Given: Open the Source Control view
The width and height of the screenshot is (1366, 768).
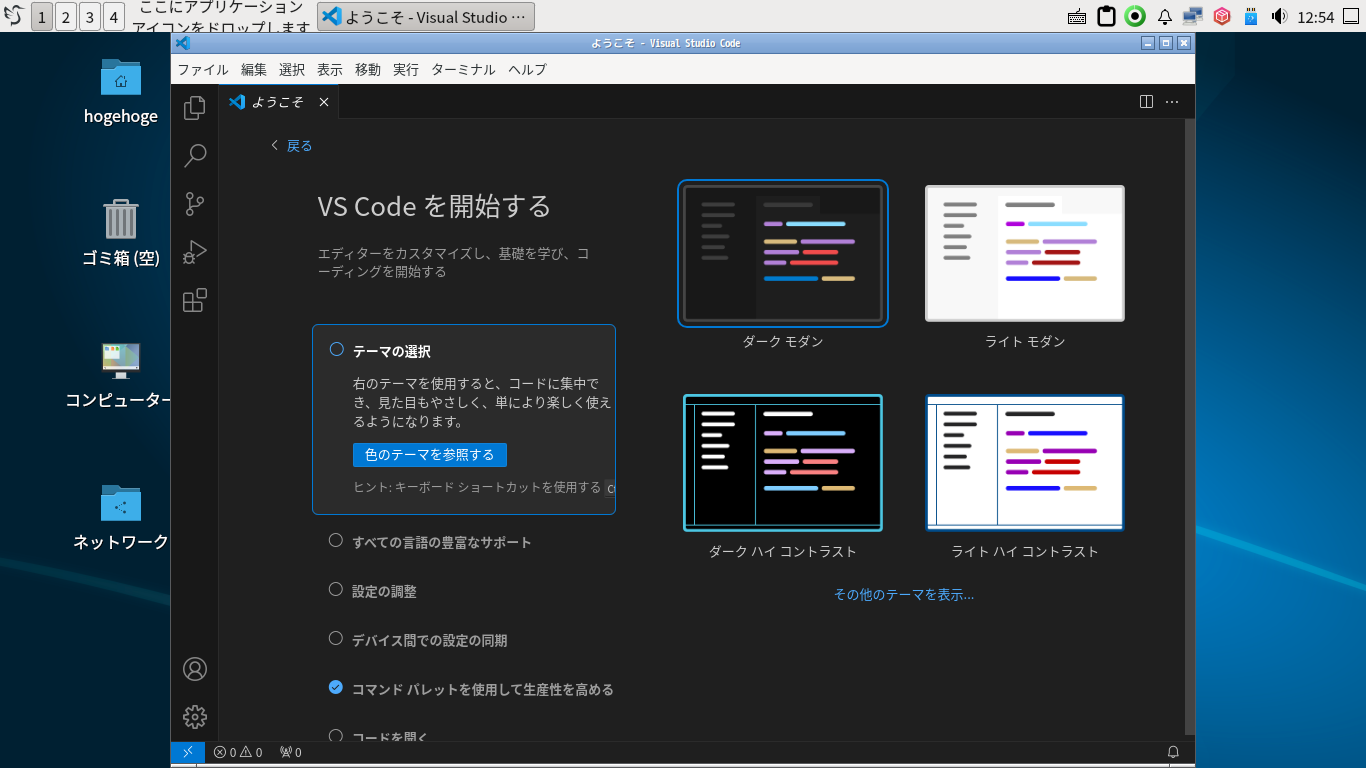Looking at the screenshot, I should click(x=195, y=204).
